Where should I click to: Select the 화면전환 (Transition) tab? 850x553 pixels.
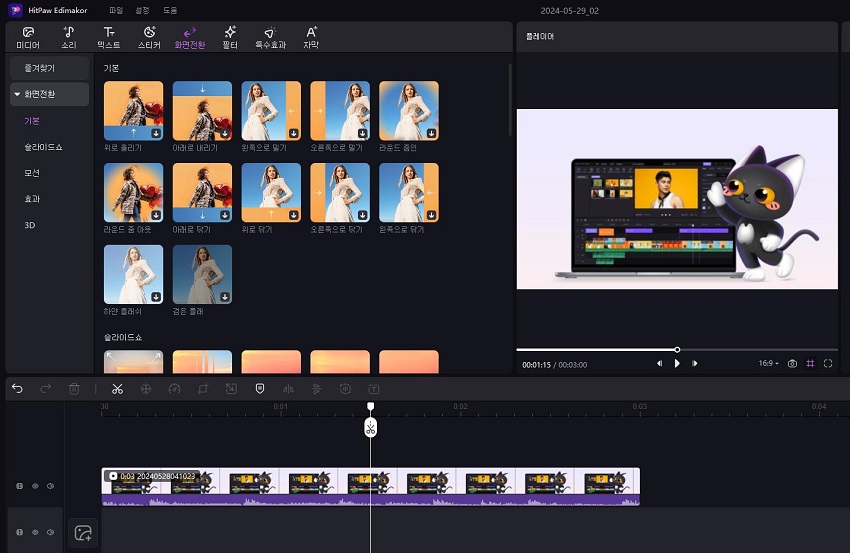(x=190, y=37)
